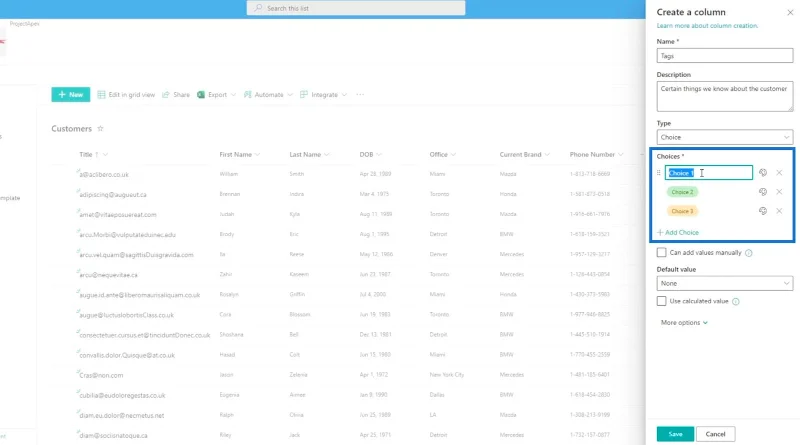Open the Type dropdown showing Choice
The height and width of the screenshot is (445, 800).
(x=724, y=137)
